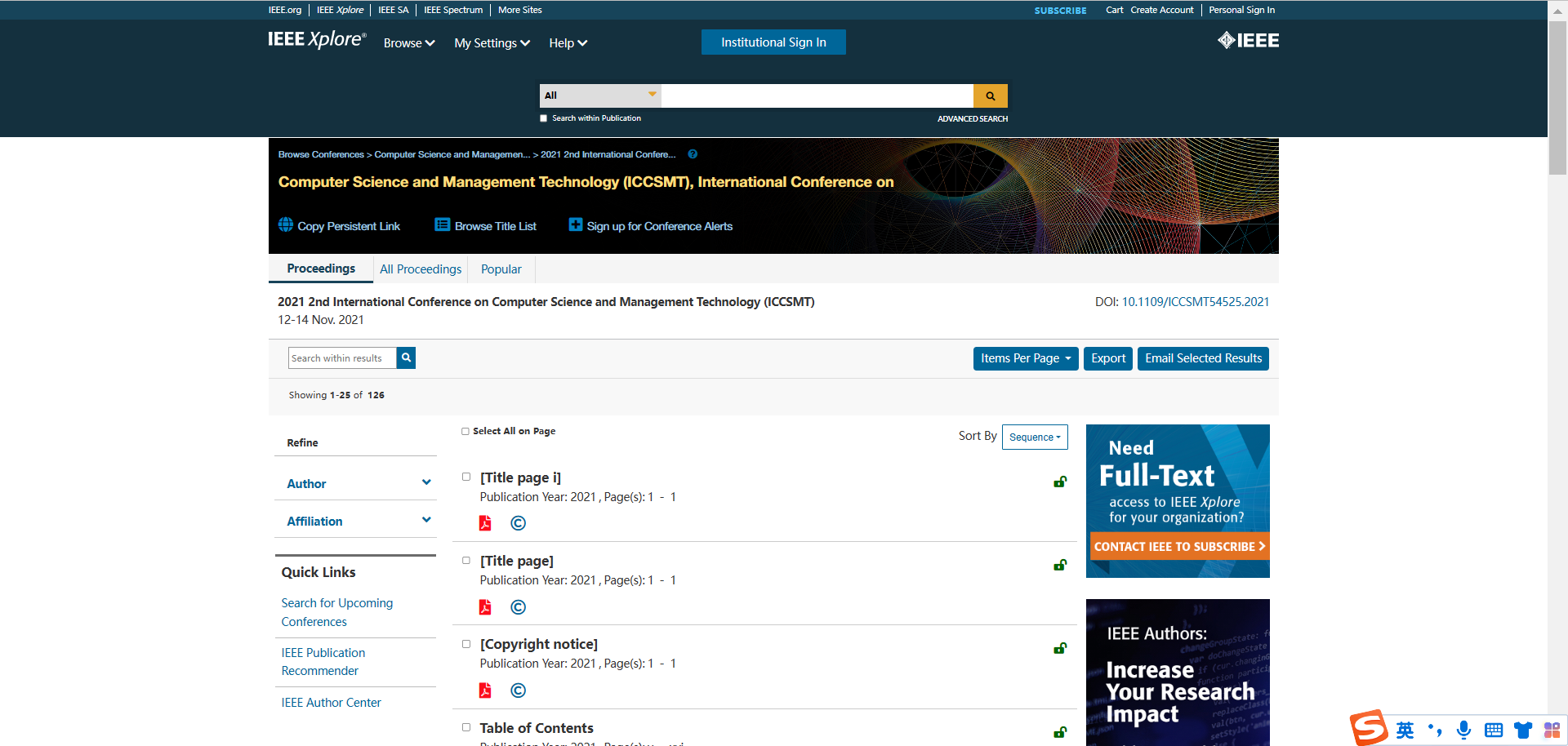Click the conference alerts plus icon
This screenshot has height=746, width=1568.
(576, 224)
